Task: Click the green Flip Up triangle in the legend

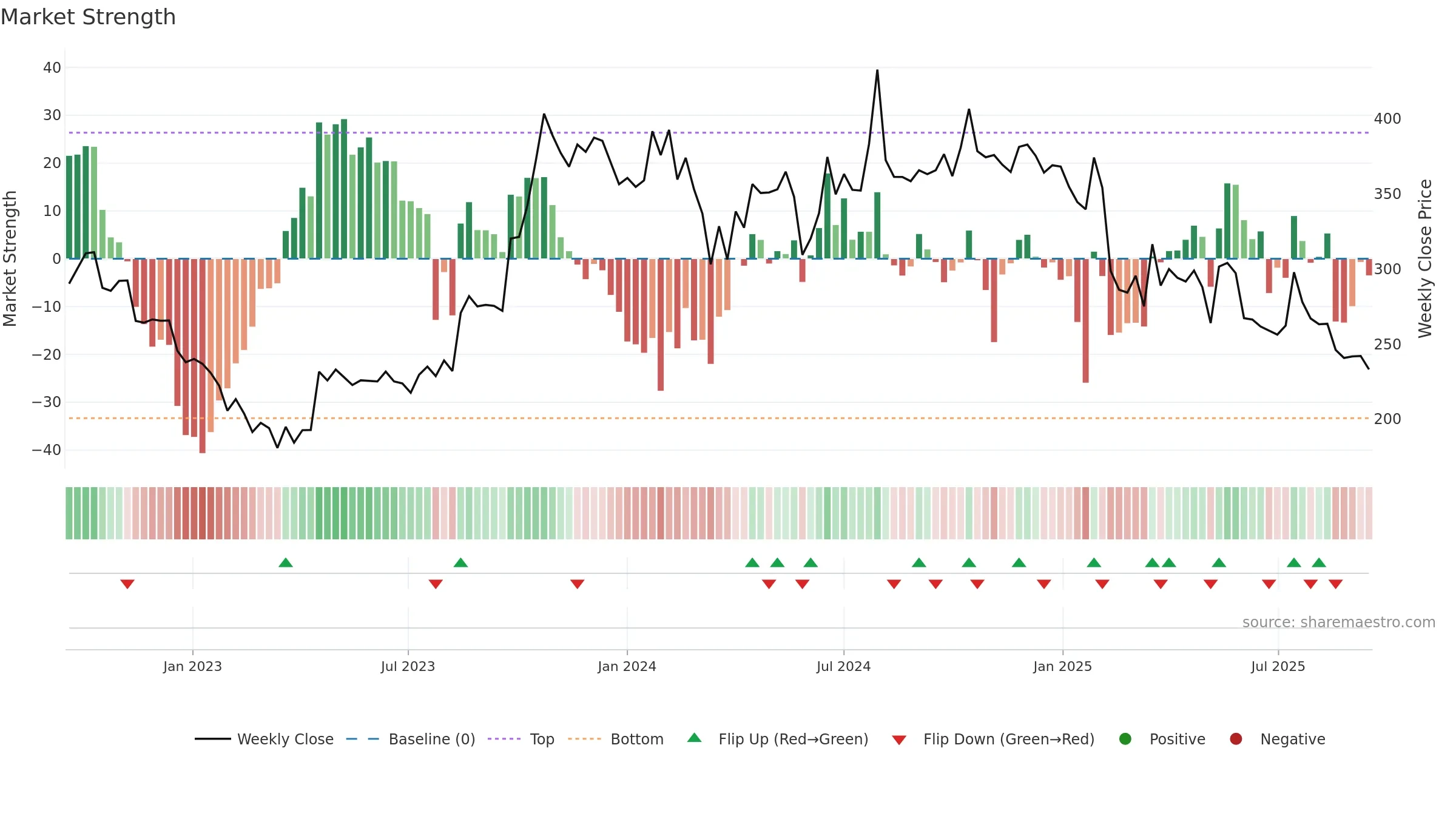Action: pyautogui.click(x=695, y=738)
